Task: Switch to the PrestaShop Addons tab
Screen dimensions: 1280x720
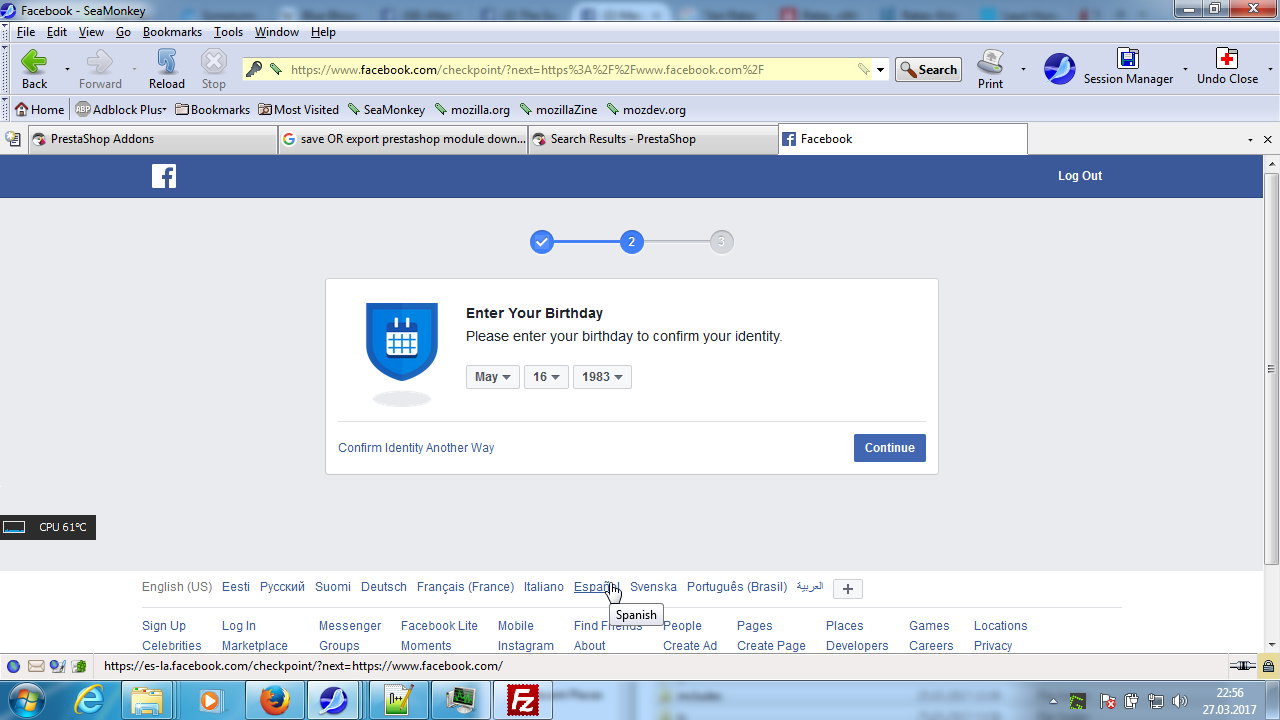Action: coord(153,139)
